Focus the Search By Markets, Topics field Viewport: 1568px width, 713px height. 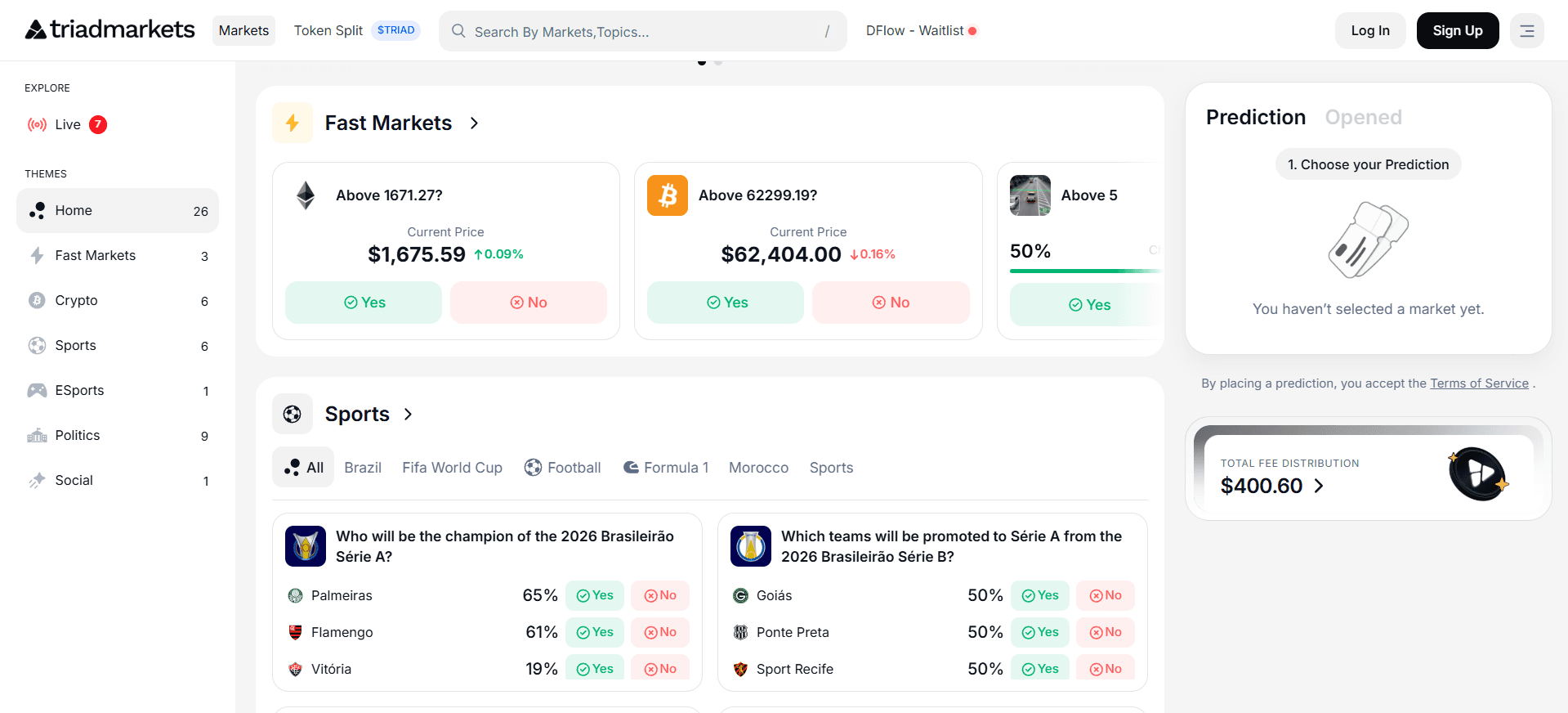[x=643, y=31]
